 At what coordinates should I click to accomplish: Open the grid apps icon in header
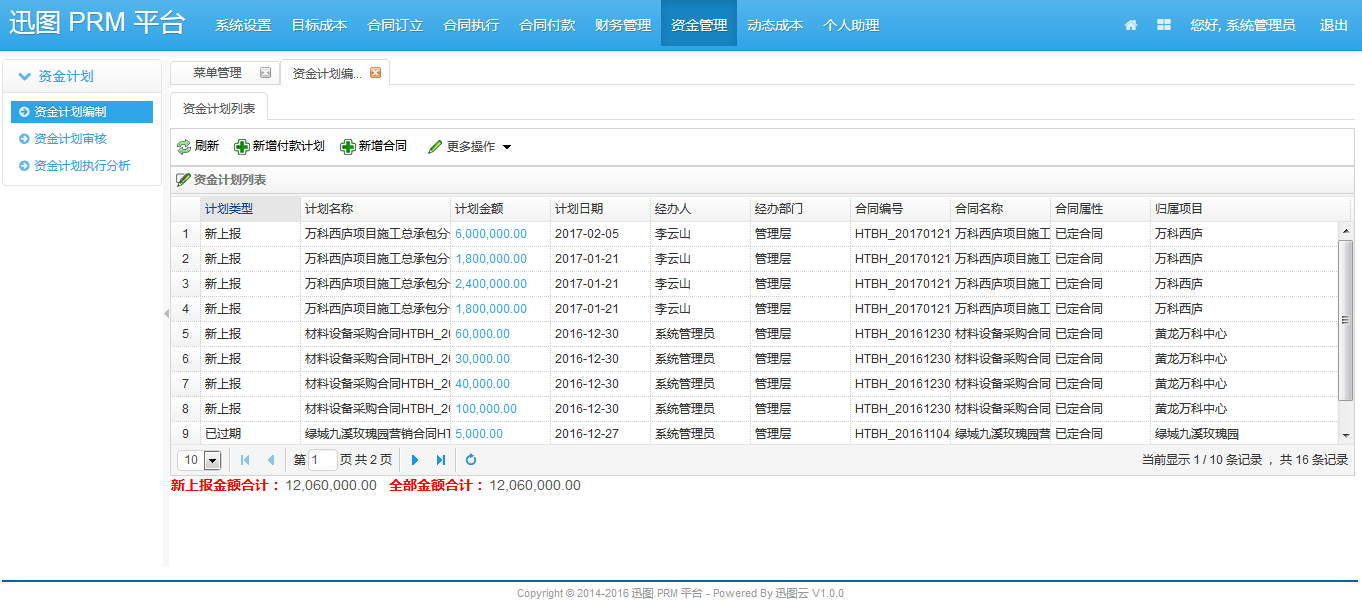click(x=1164, y=25)
